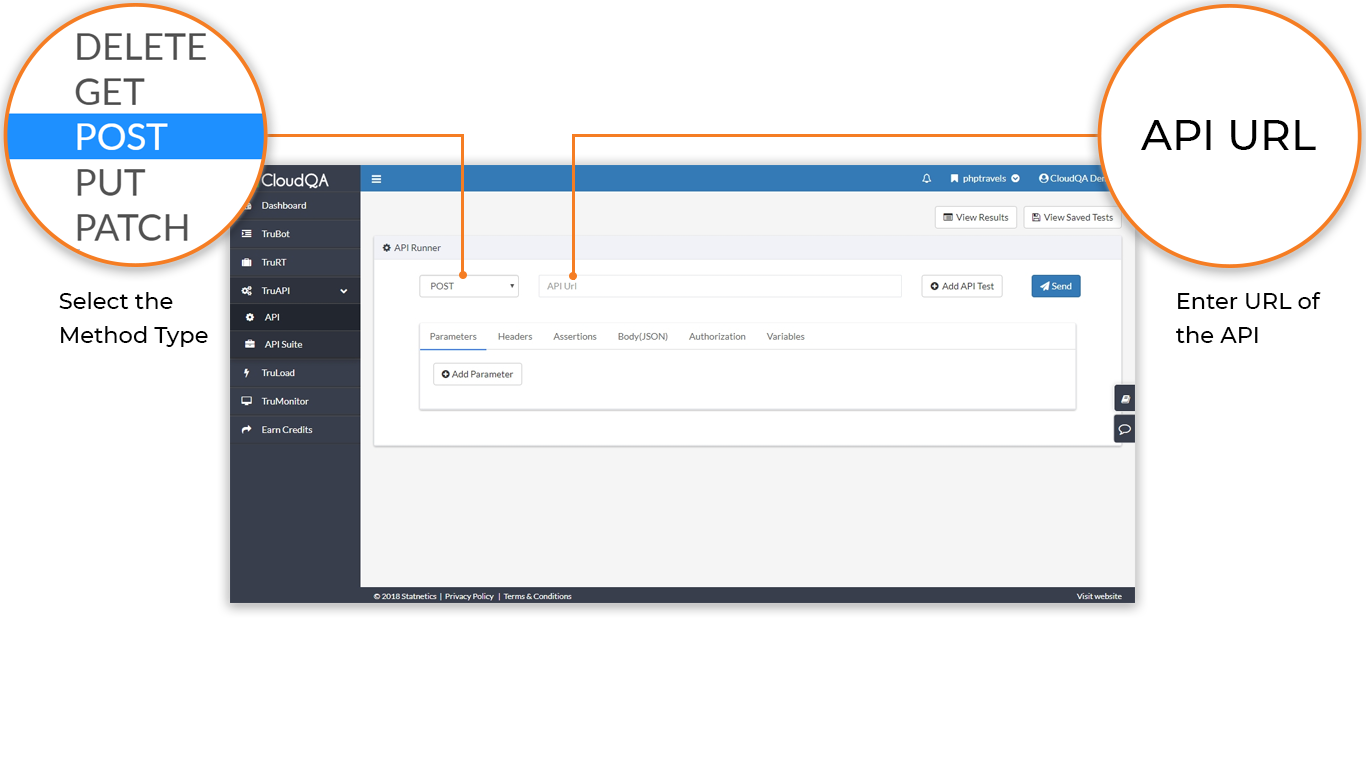The image size is (1366, 768).
Task: Switch to the Parameters tab
Action: click(453, 336)
